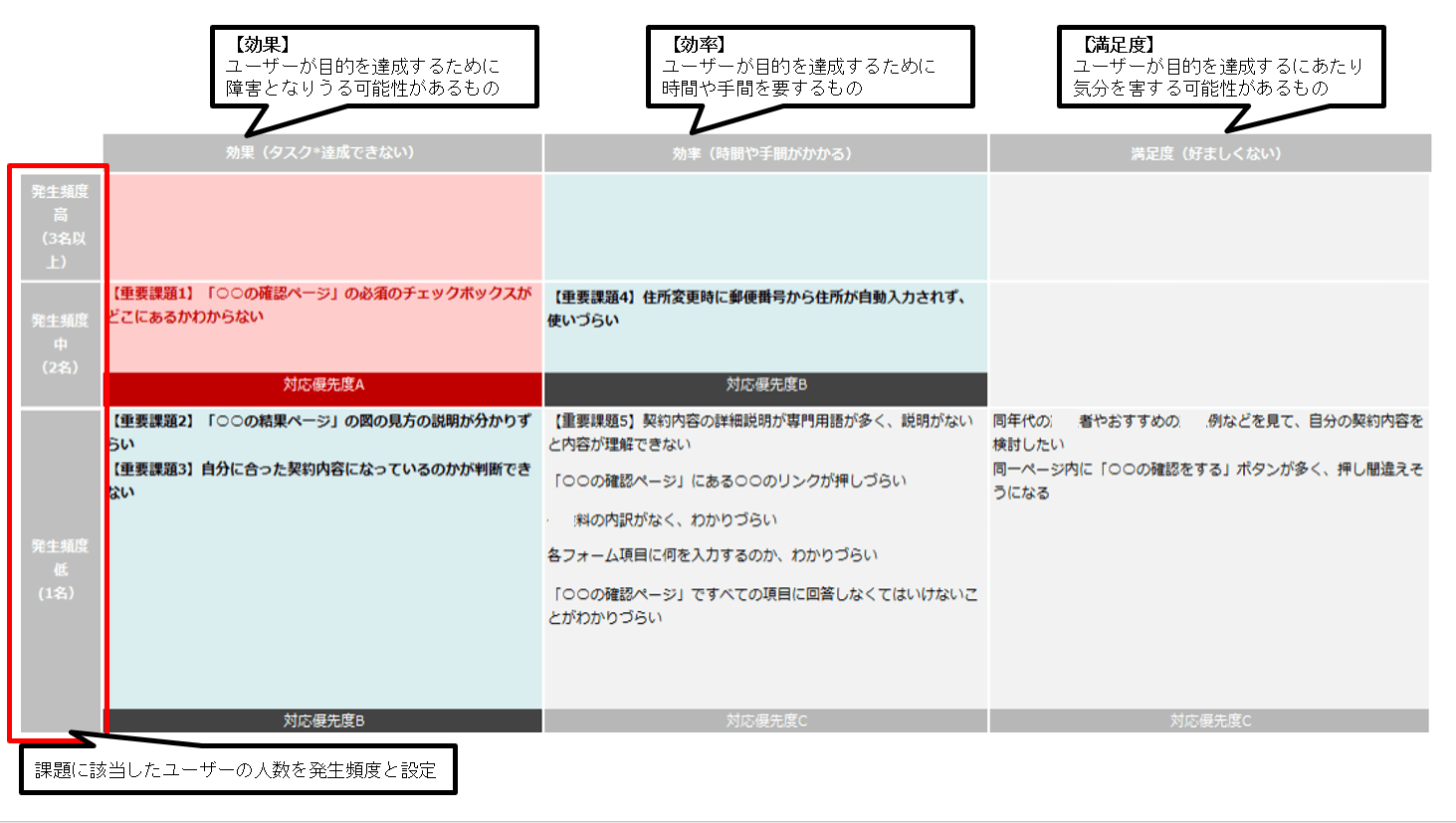
Task: Select the 各フォーム項目に何を入力するのか issue line
Action: (713, 555)
